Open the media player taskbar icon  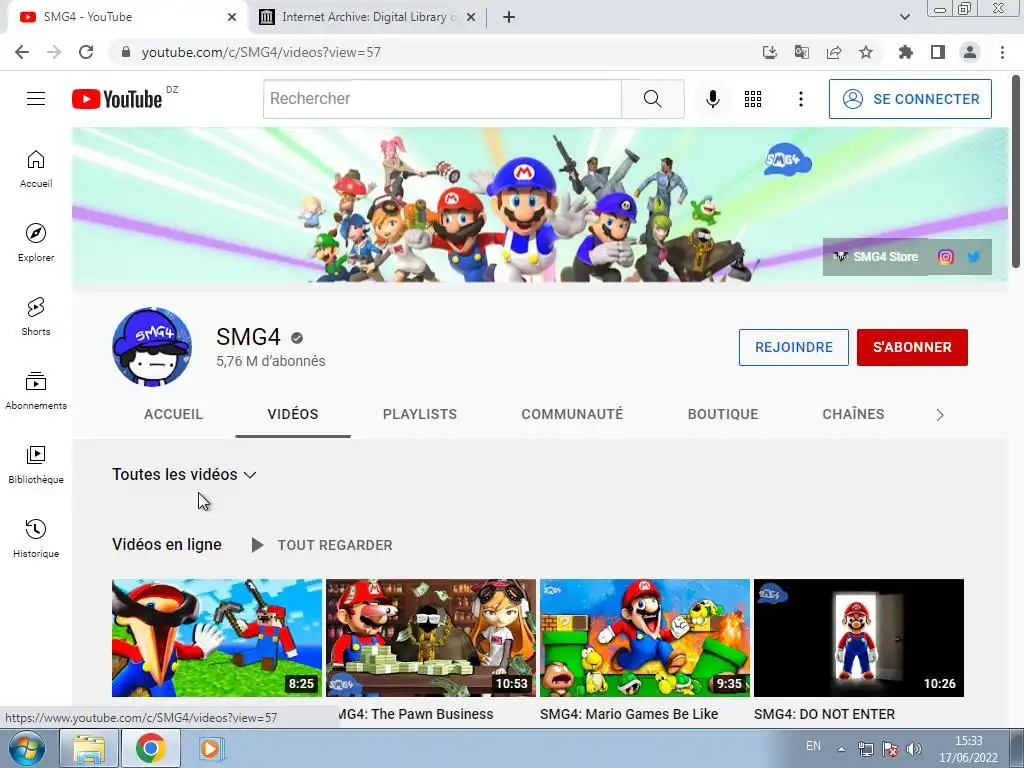point(211,748)
